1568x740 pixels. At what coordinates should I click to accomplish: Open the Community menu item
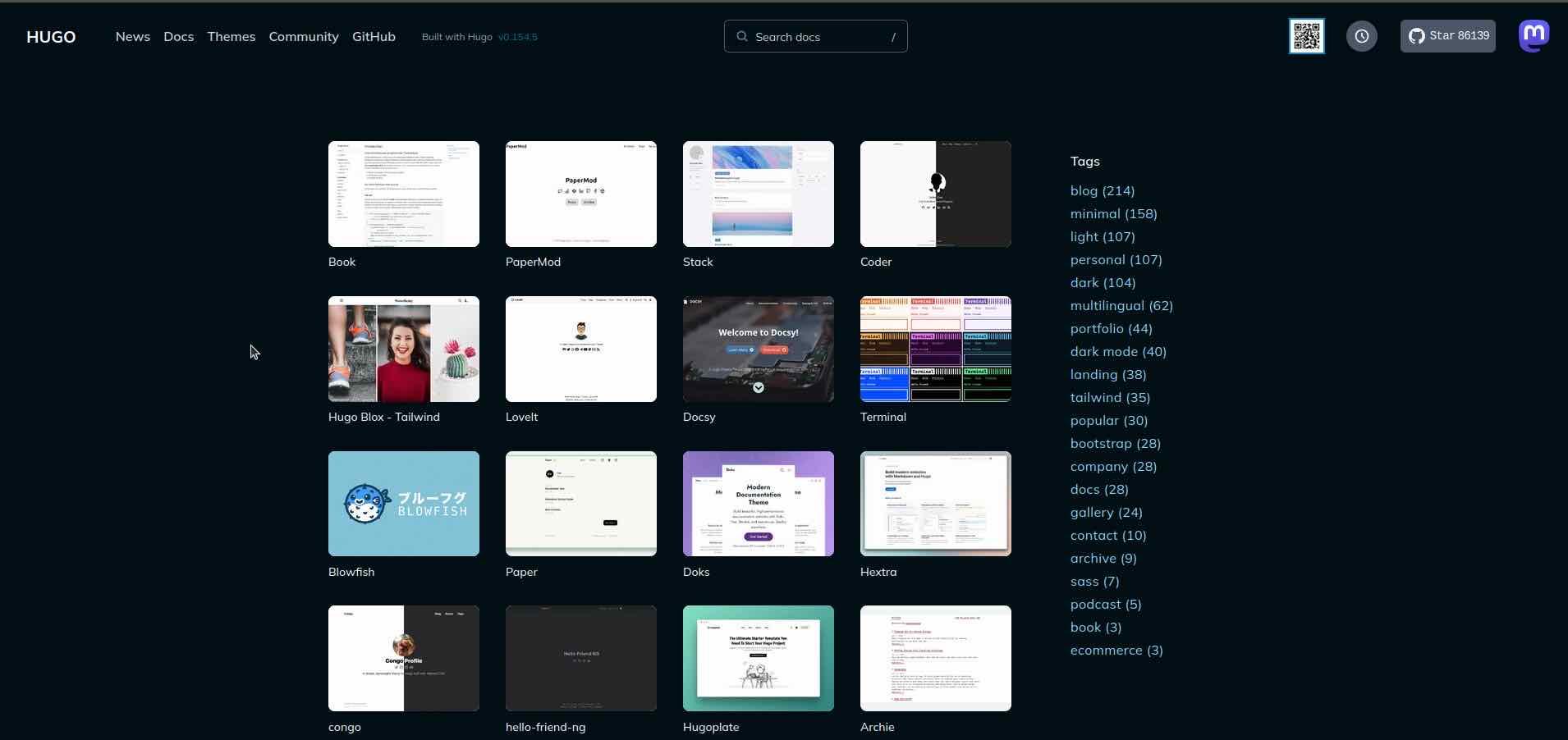(304, 37)
